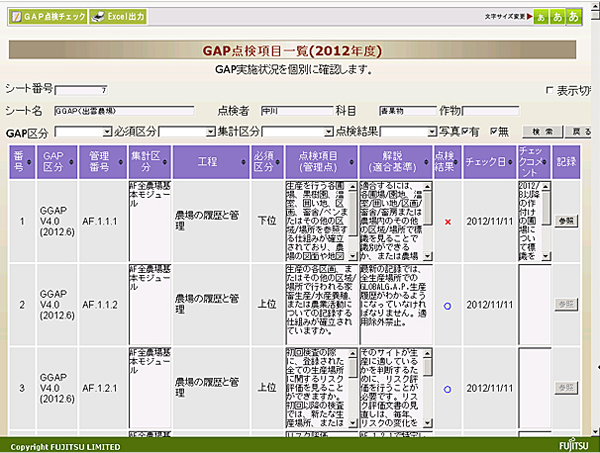Open the GAP区分 dropdown
Viewport: 600px width, 453px height.
pyautogui.click(x=83, y=132)
